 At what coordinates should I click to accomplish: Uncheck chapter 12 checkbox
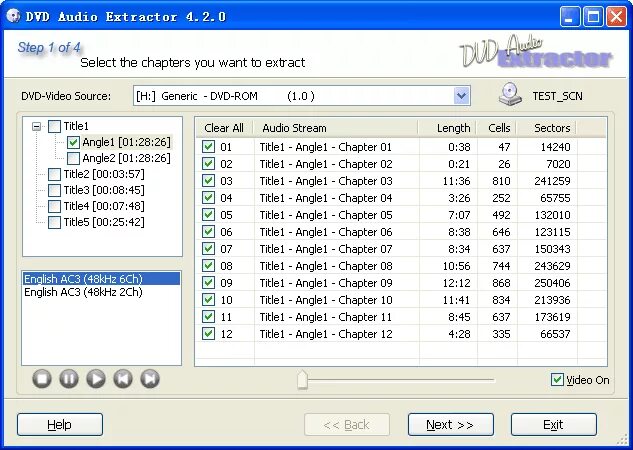click(x=208, y=333)
